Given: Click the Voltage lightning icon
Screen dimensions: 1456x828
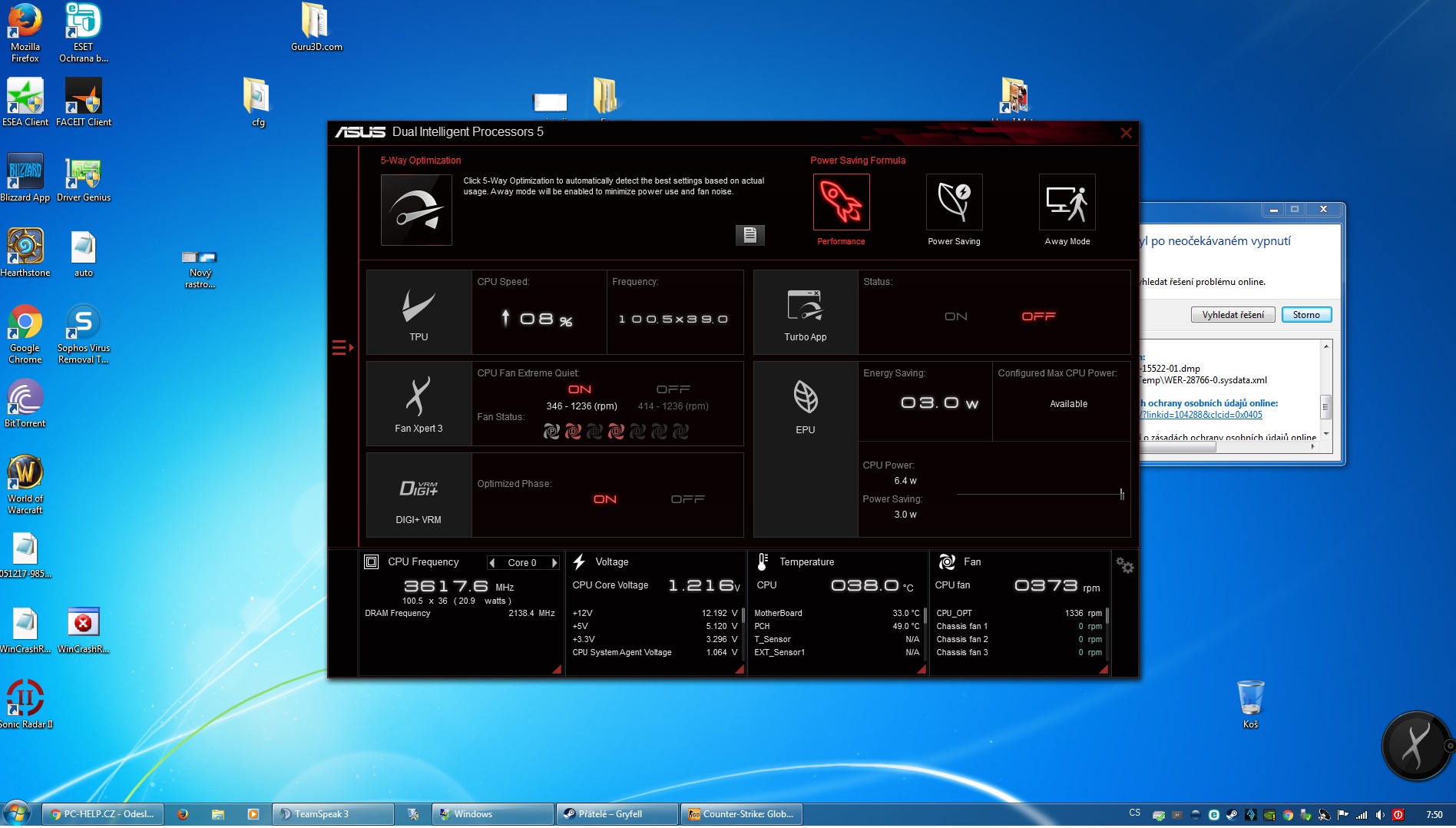Looking at the screenshot, I should click(x=579, y=562).
